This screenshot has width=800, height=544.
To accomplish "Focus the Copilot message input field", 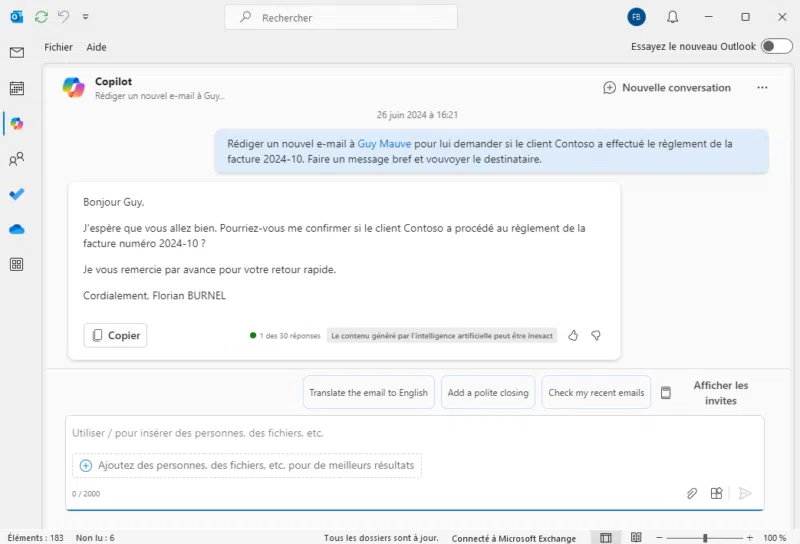I will click(414, 433).
